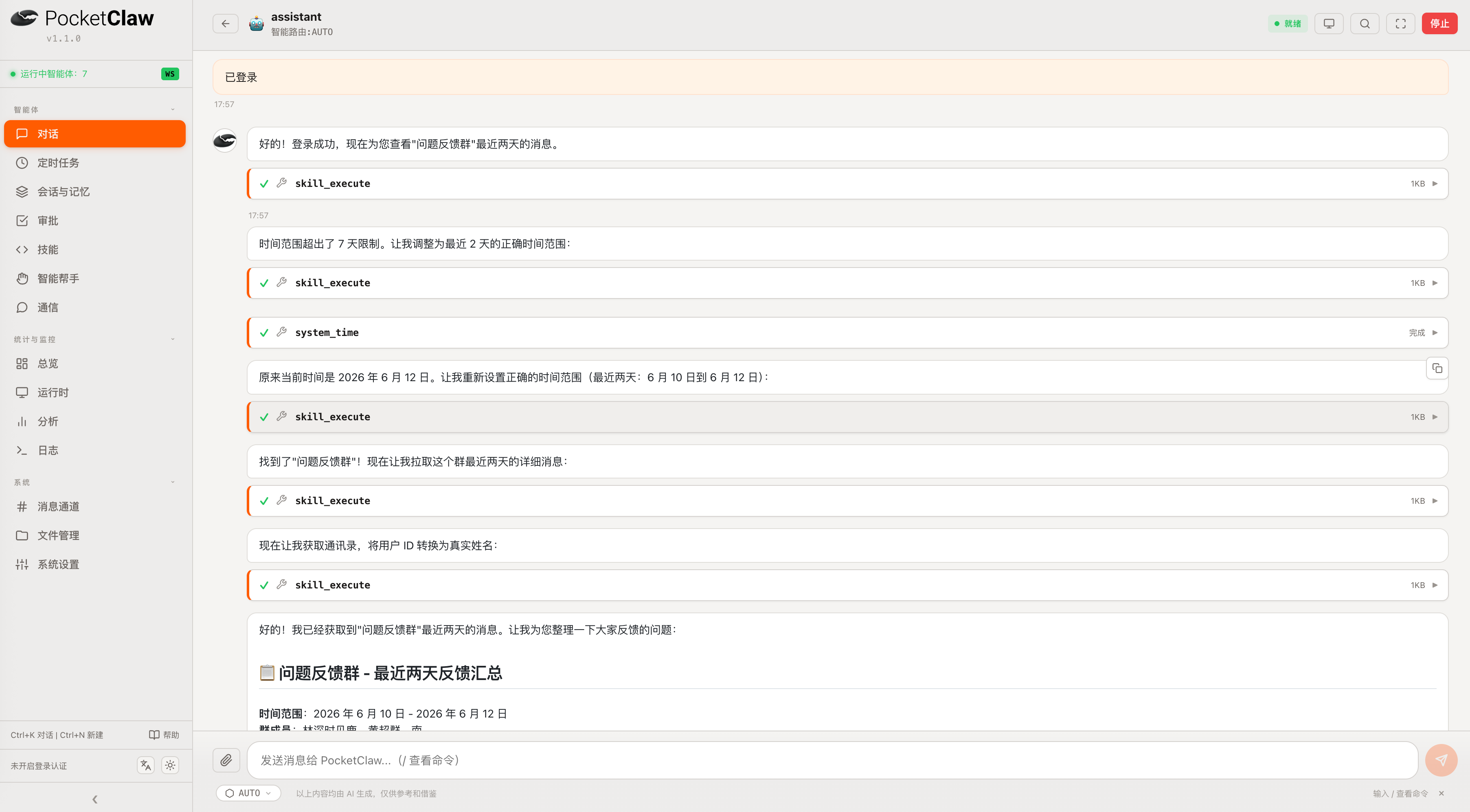Attach a file with the paperclip icon
Screen dimensions: 1470x812
(226, 760)
